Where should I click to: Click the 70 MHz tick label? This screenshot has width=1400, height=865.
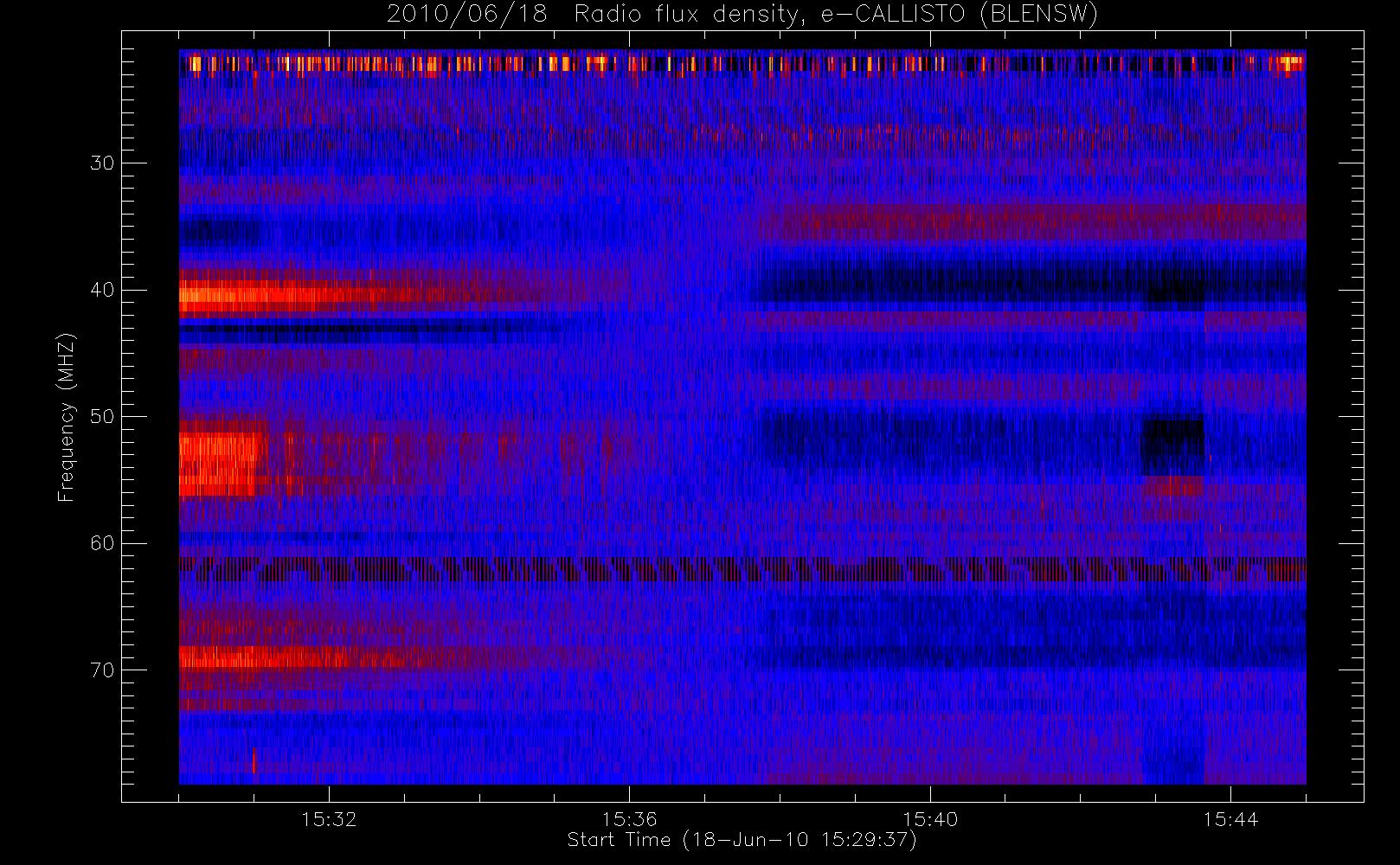[102, 670]
